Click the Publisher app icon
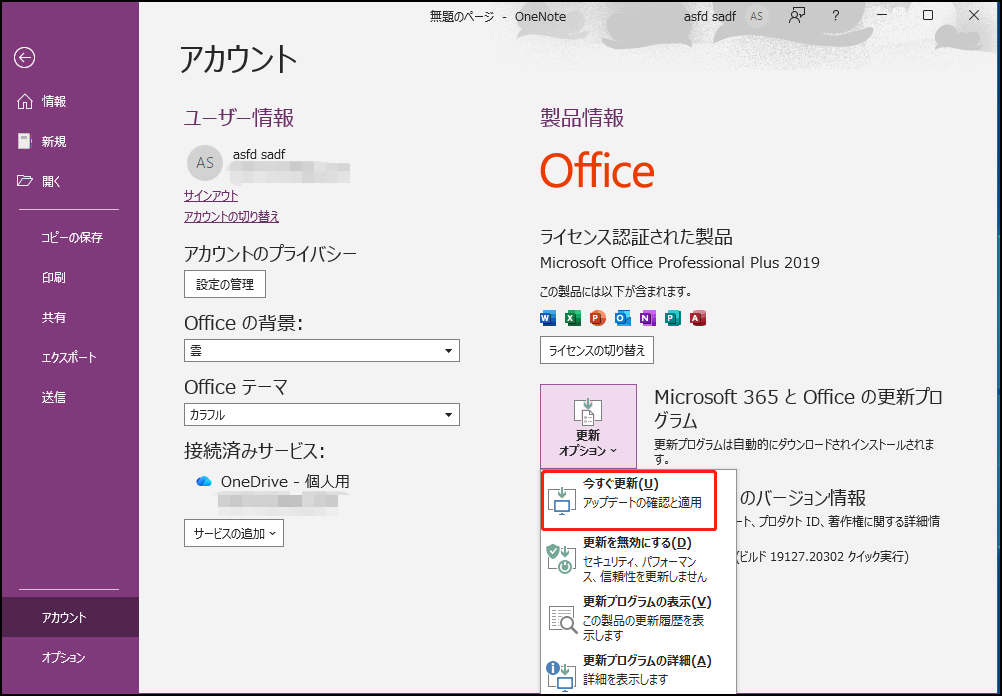The width and height of the screenshot is (1002, 696). pos(672,318)
